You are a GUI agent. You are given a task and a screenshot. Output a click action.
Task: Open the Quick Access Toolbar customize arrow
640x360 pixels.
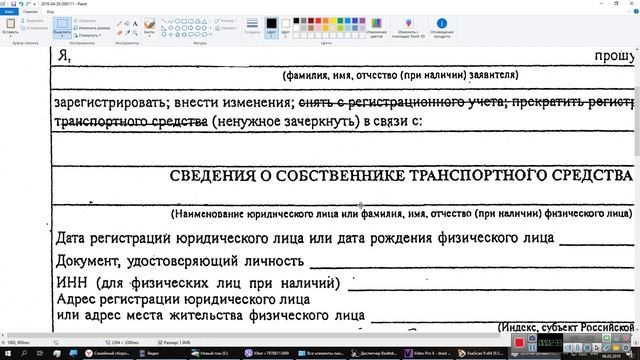[35, 4]
